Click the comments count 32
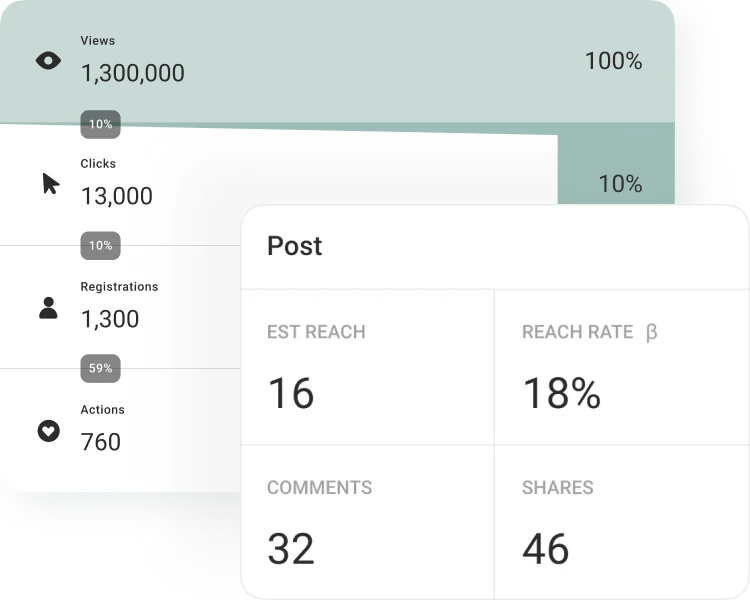Image resolution: width=750 pixels, height=600 pixels. (290, 549)
